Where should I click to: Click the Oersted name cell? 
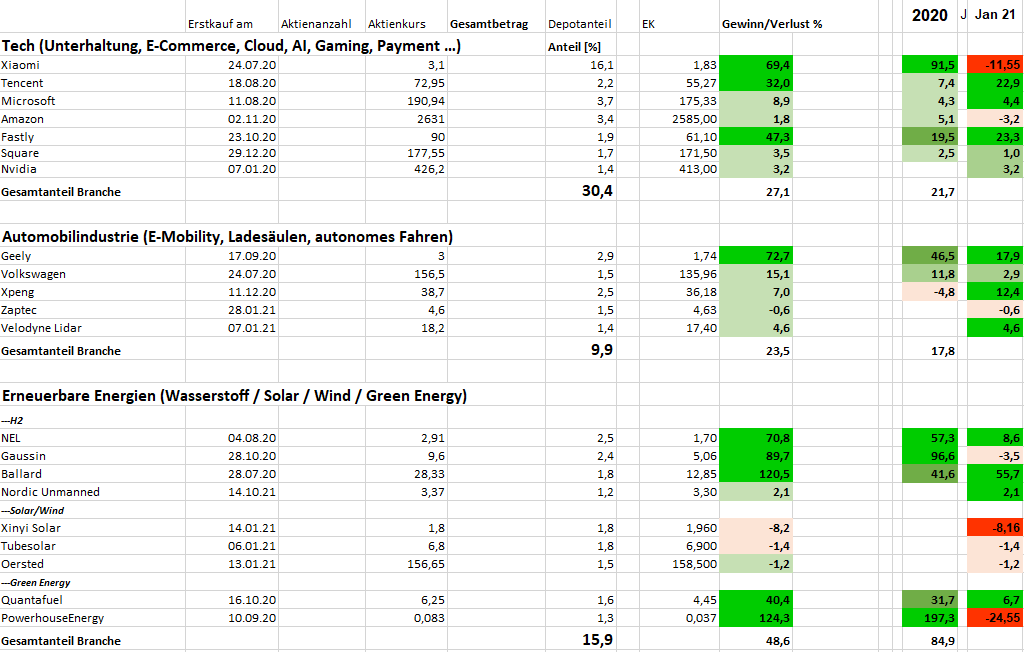point(93,564)
